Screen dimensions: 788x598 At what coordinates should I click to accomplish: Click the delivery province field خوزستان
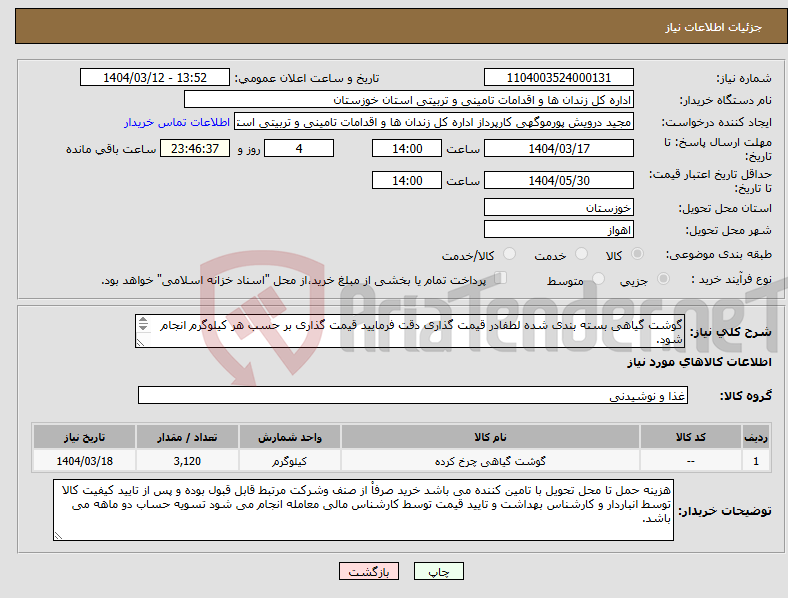(558, 207)
